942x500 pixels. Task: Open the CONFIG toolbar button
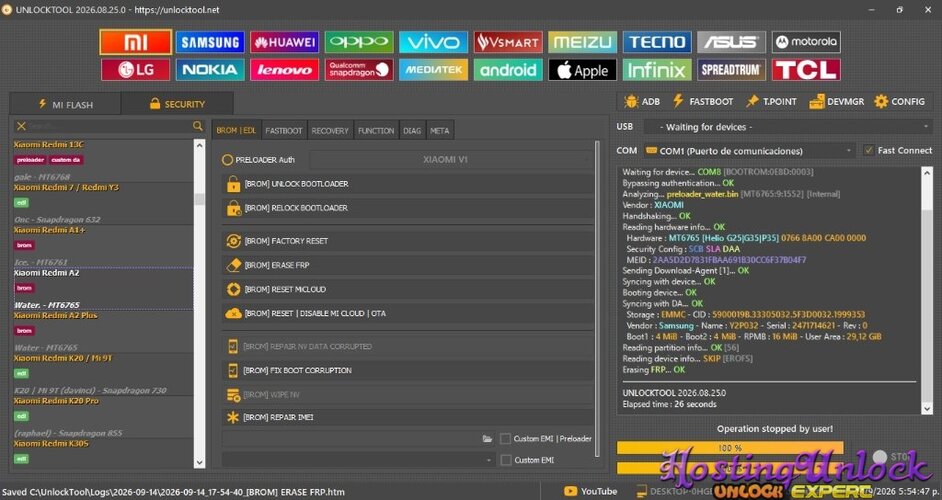(x=899, y=102)
